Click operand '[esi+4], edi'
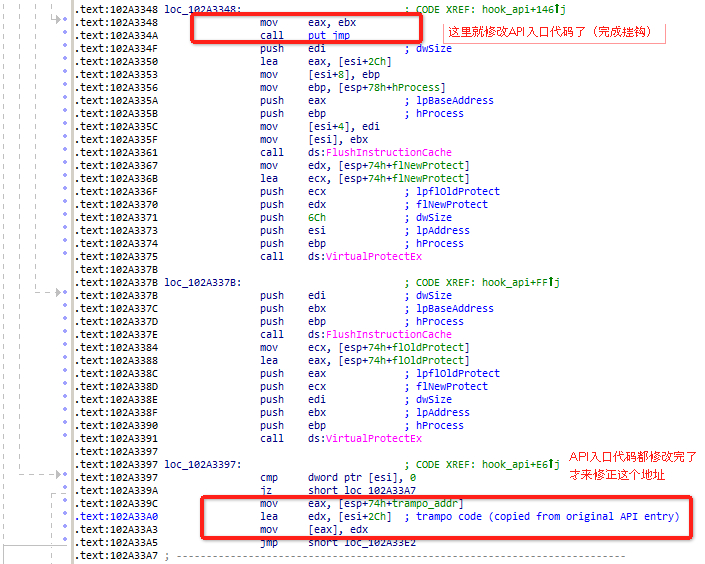This screenshot has height=564, width=705. point(344,127)
